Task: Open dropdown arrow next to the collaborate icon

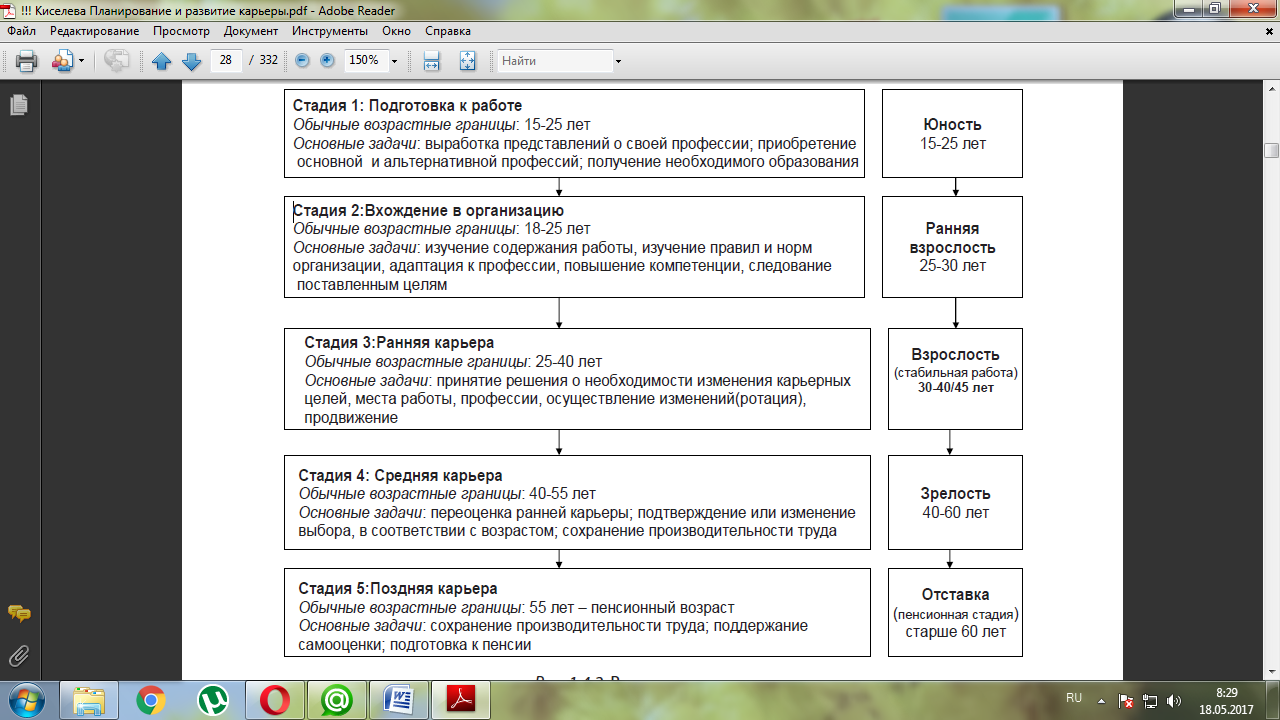Action: [x=81, y=61]
